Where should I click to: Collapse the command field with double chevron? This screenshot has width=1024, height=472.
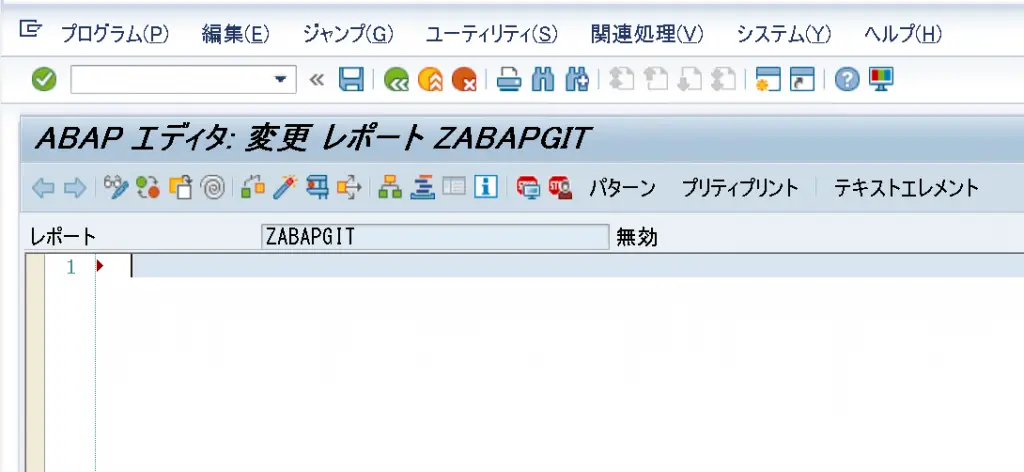316,80
